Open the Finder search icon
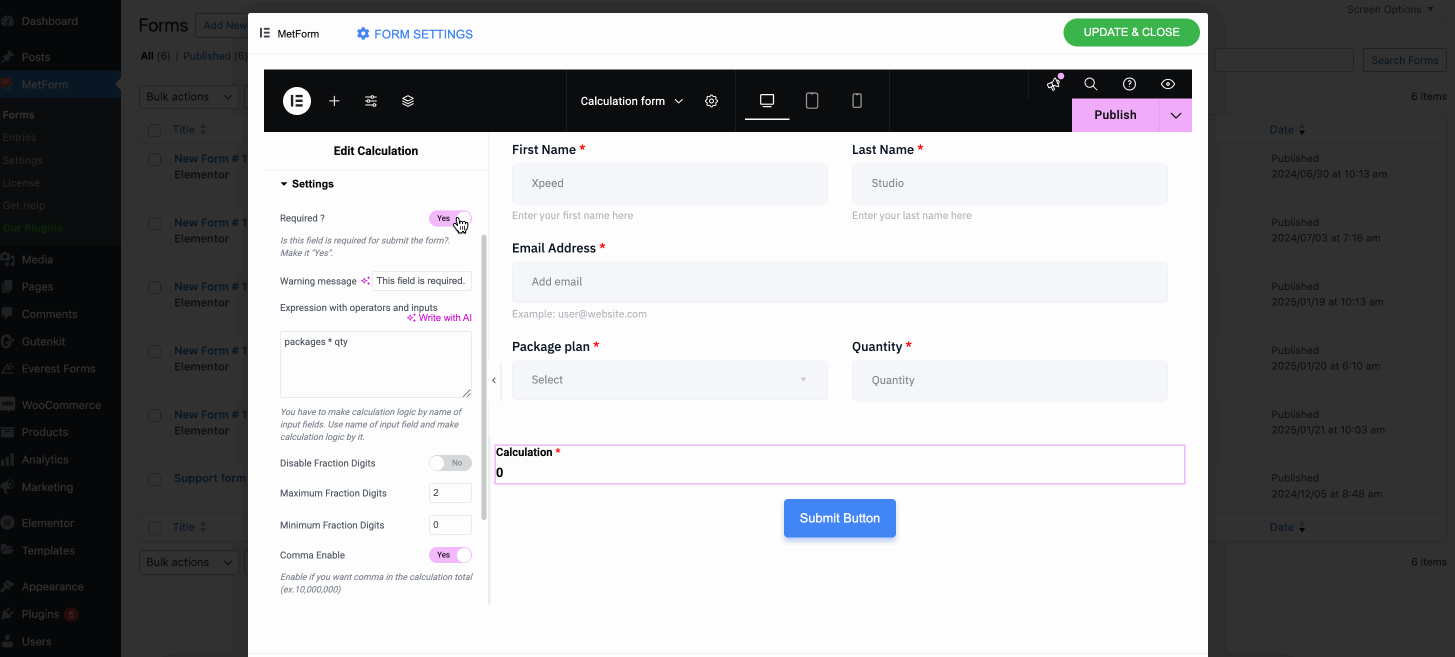This screenshot has height=657, width=1455. coord(1090,84)
